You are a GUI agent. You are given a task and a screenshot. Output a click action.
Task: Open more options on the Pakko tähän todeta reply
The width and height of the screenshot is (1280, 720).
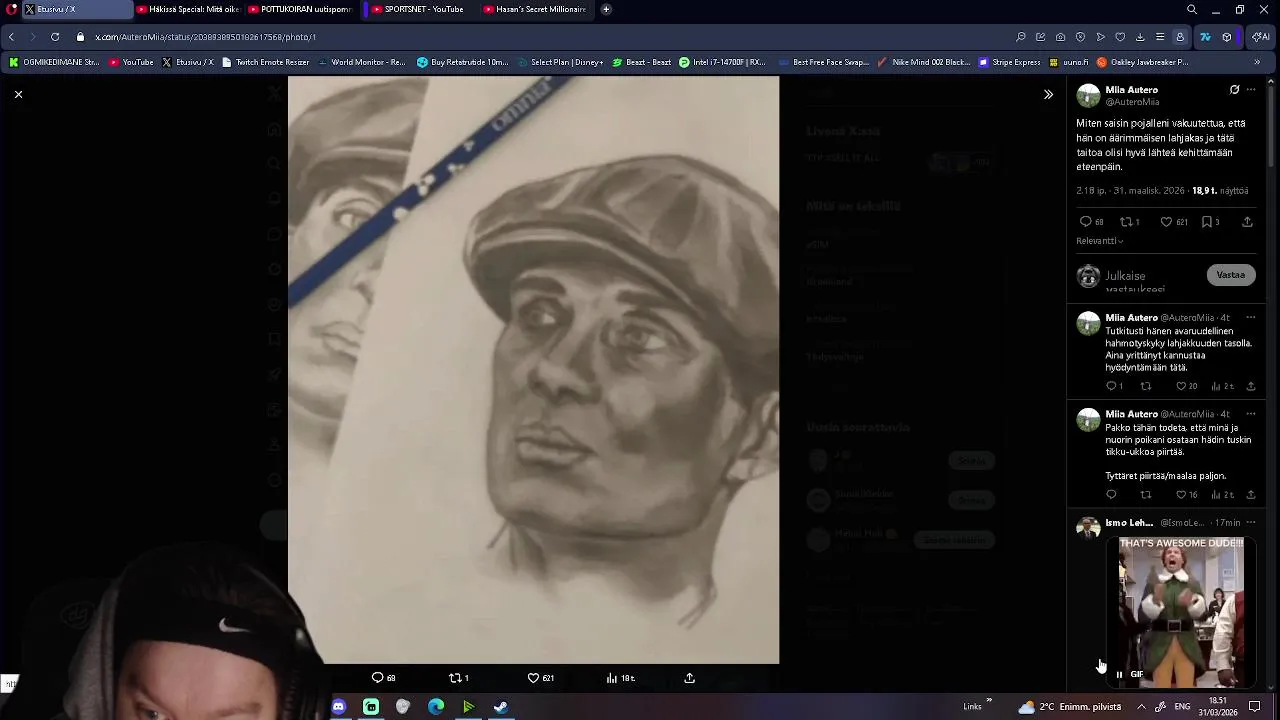click(x=1250, y=414)
